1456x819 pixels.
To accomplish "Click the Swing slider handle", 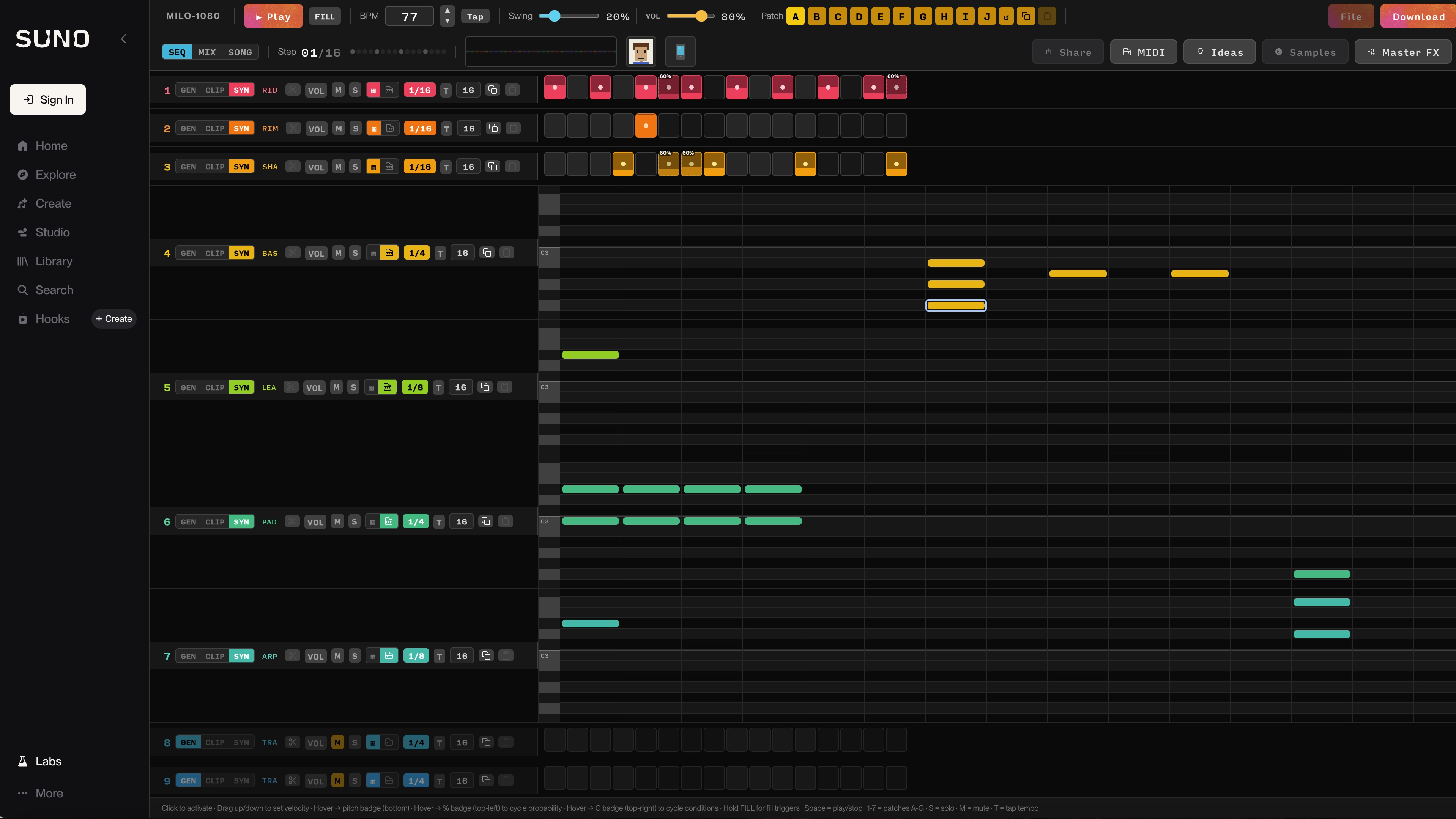I will (555, 16).
